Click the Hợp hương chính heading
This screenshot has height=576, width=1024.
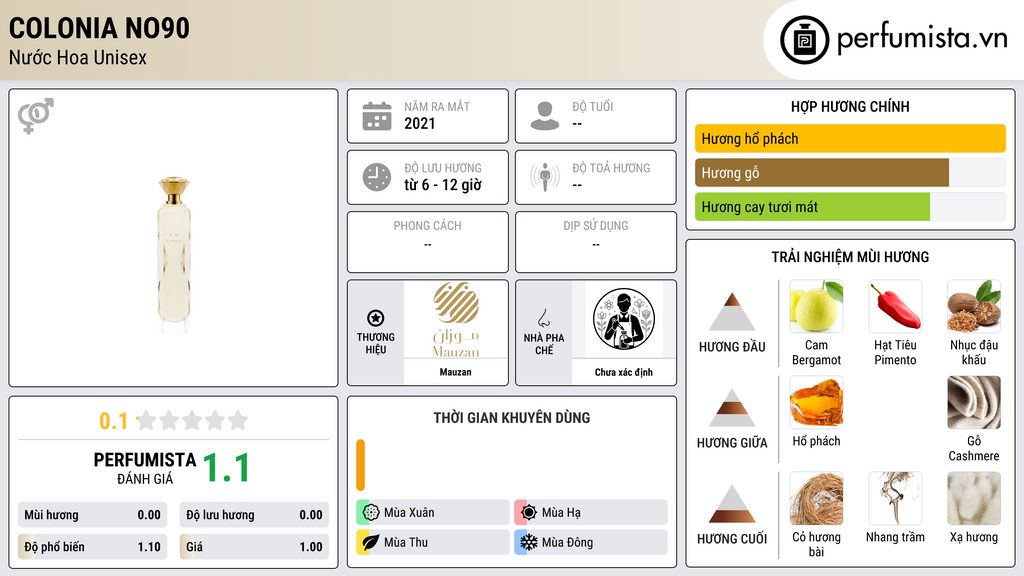[850, 106]
